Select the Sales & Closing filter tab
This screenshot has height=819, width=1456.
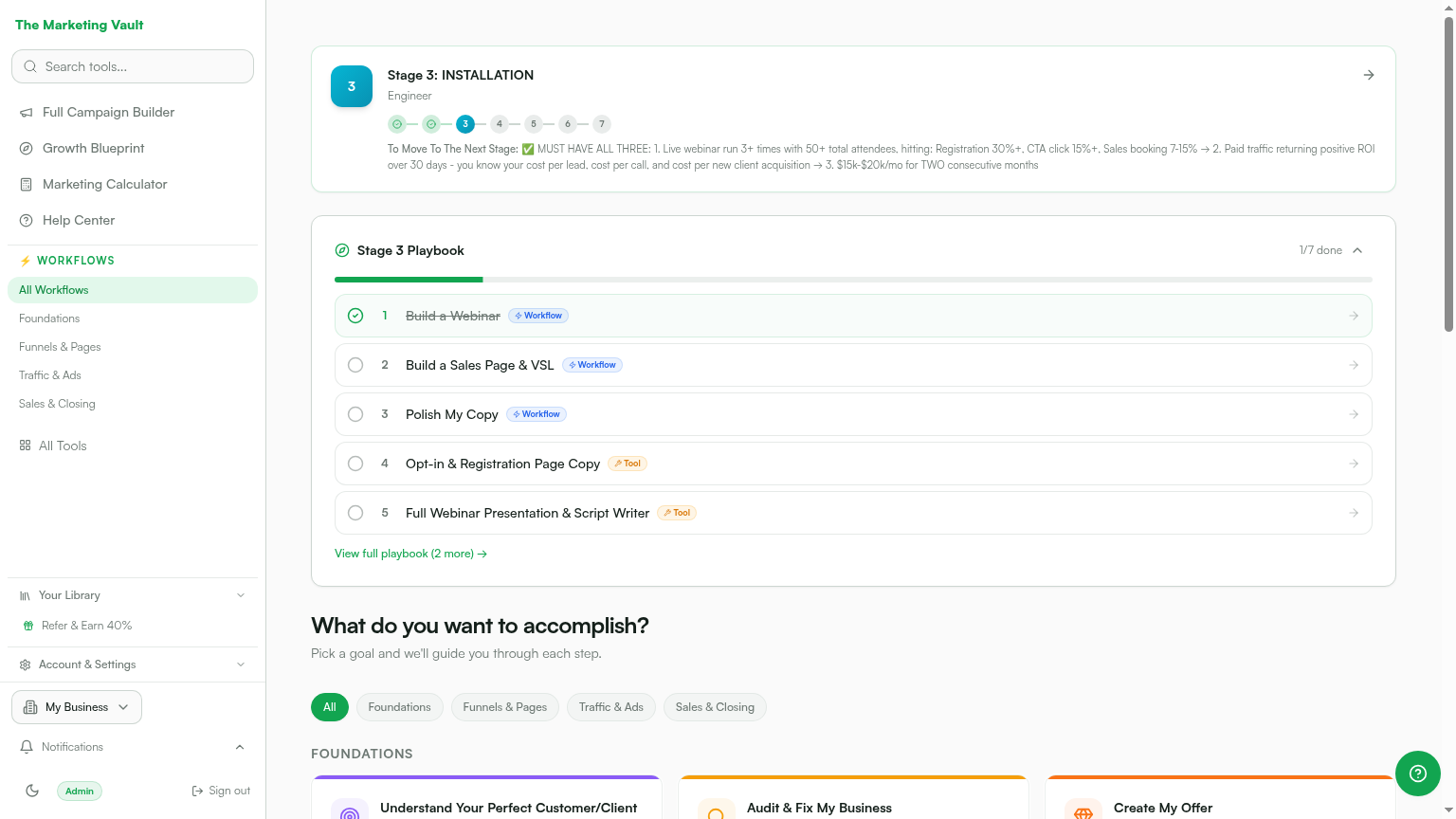[715, 707]
